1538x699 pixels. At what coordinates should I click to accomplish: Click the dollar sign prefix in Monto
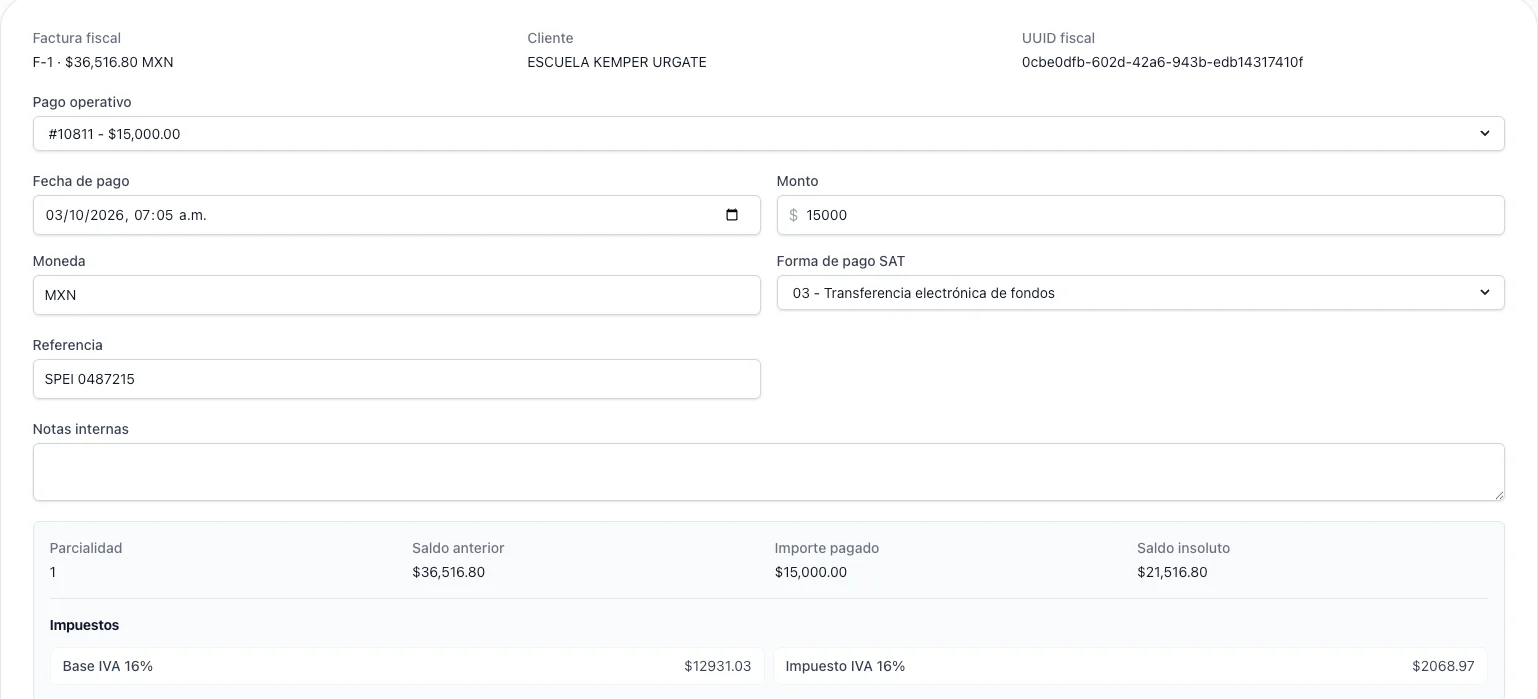click(793, 215)
